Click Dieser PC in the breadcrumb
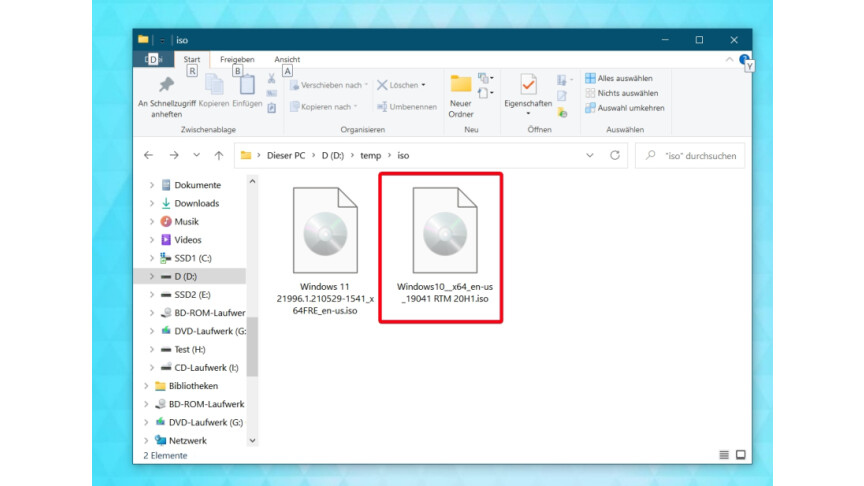 coord(286,155)
